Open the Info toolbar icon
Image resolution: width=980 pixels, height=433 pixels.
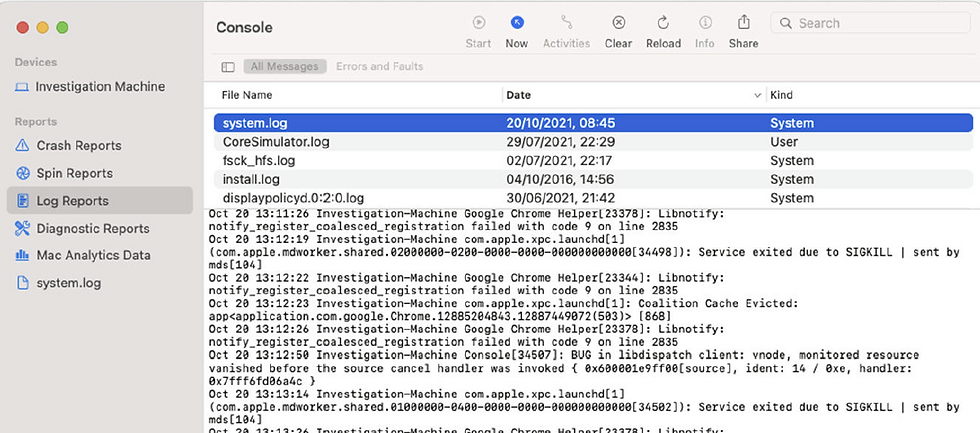(705, 23)
